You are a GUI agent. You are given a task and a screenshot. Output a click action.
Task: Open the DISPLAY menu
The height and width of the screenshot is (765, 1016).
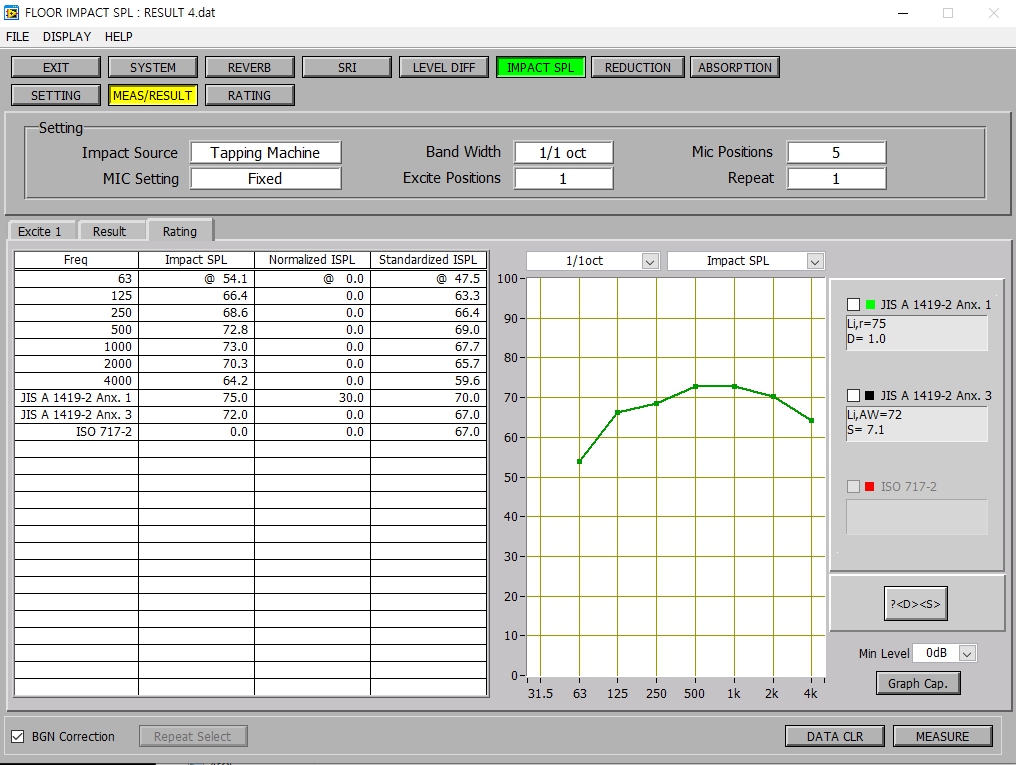pyautogui.click(x=67, y=37)
